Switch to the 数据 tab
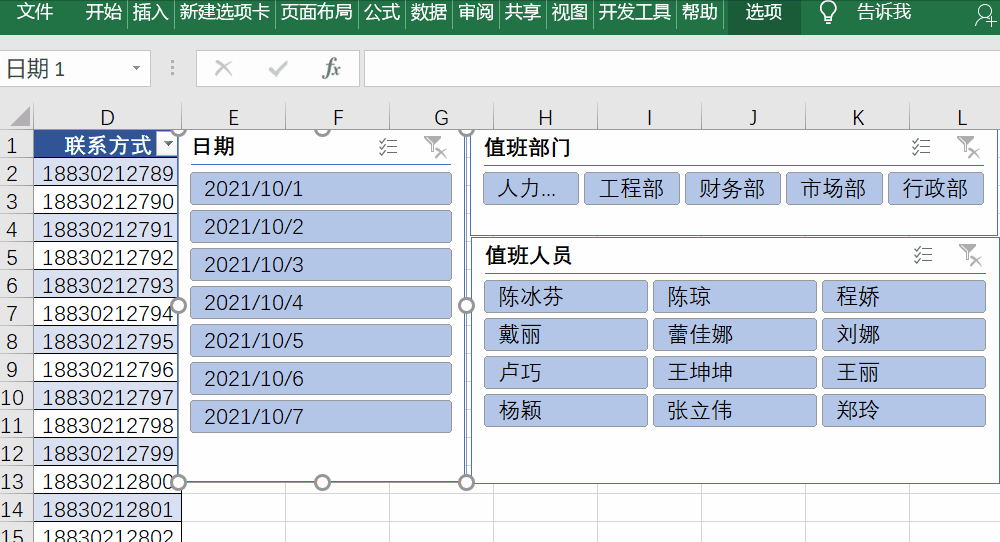The height and width of the screenshot is (542, 1000). click(x=429, y=11)
